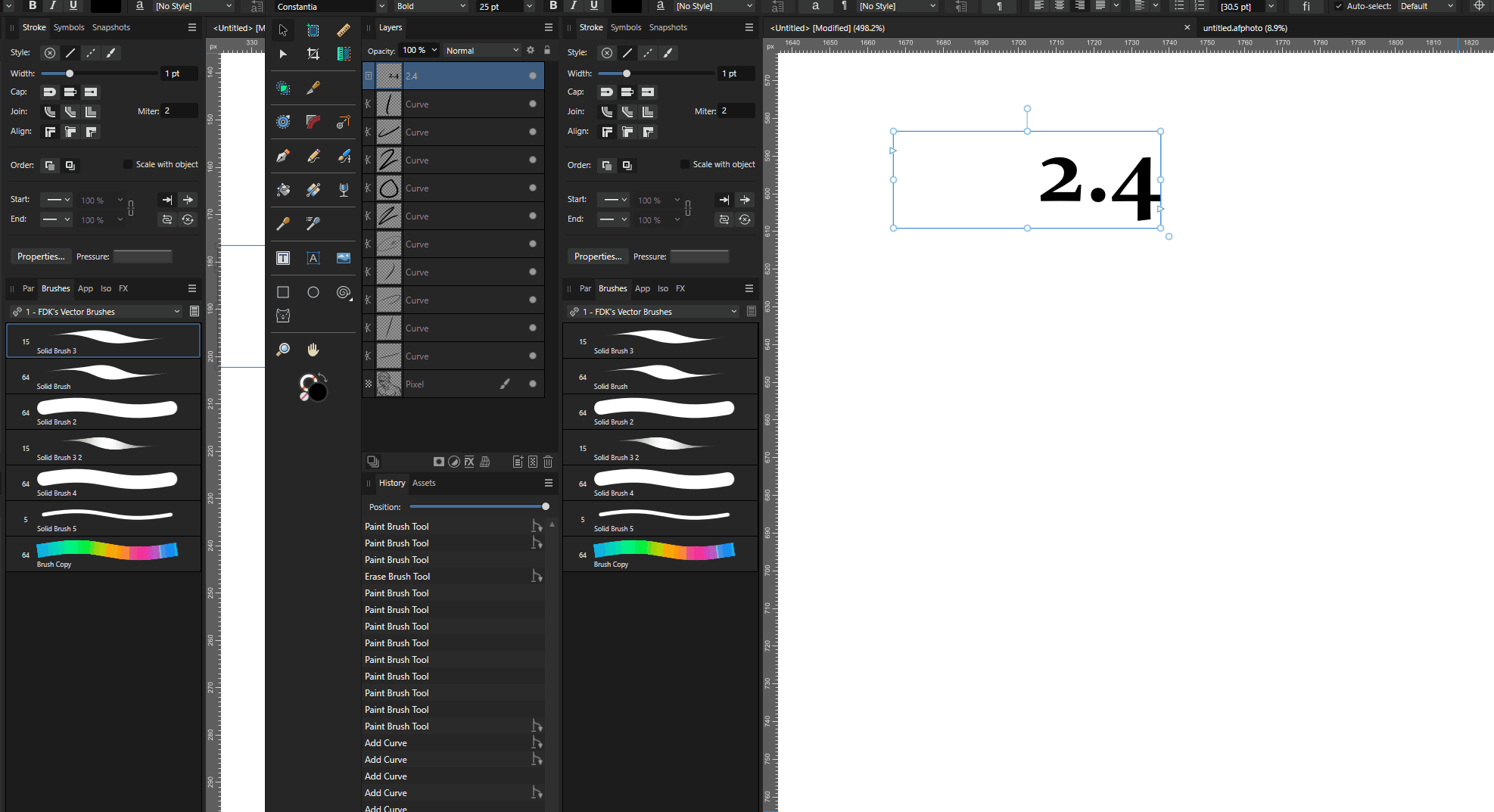Enable Scale with object in right Stroke panel
The height and width of the screenshot is (812, 1494).
pyautogui.click(x=684, y=164)
